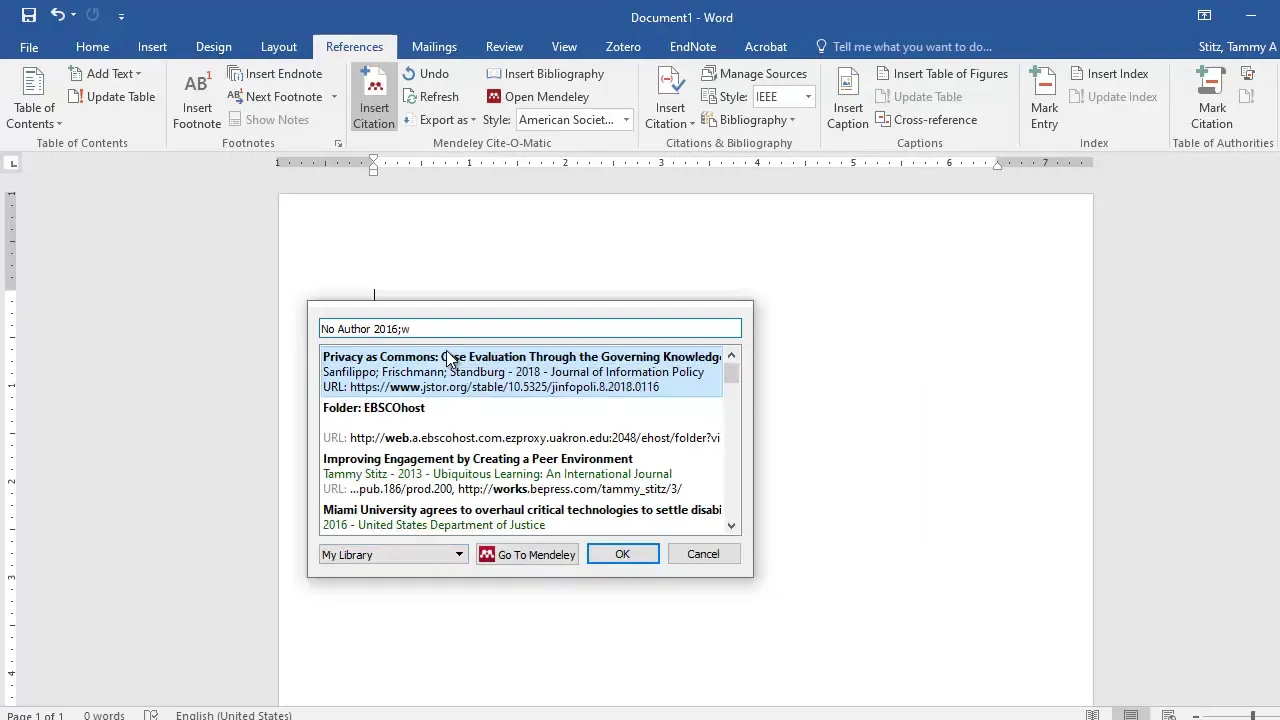Click the Tell me what you want to do box
The width and height of the screenshot is (1280, 720).
904,47
